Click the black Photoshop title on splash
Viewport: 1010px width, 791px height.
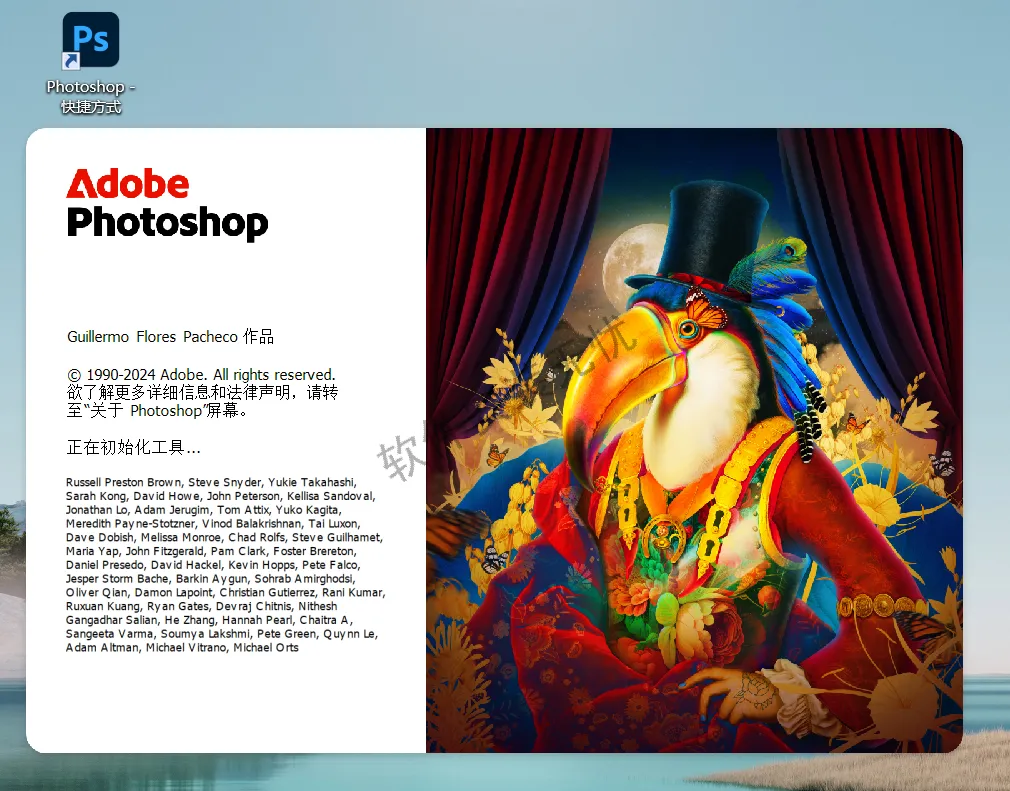167,223
